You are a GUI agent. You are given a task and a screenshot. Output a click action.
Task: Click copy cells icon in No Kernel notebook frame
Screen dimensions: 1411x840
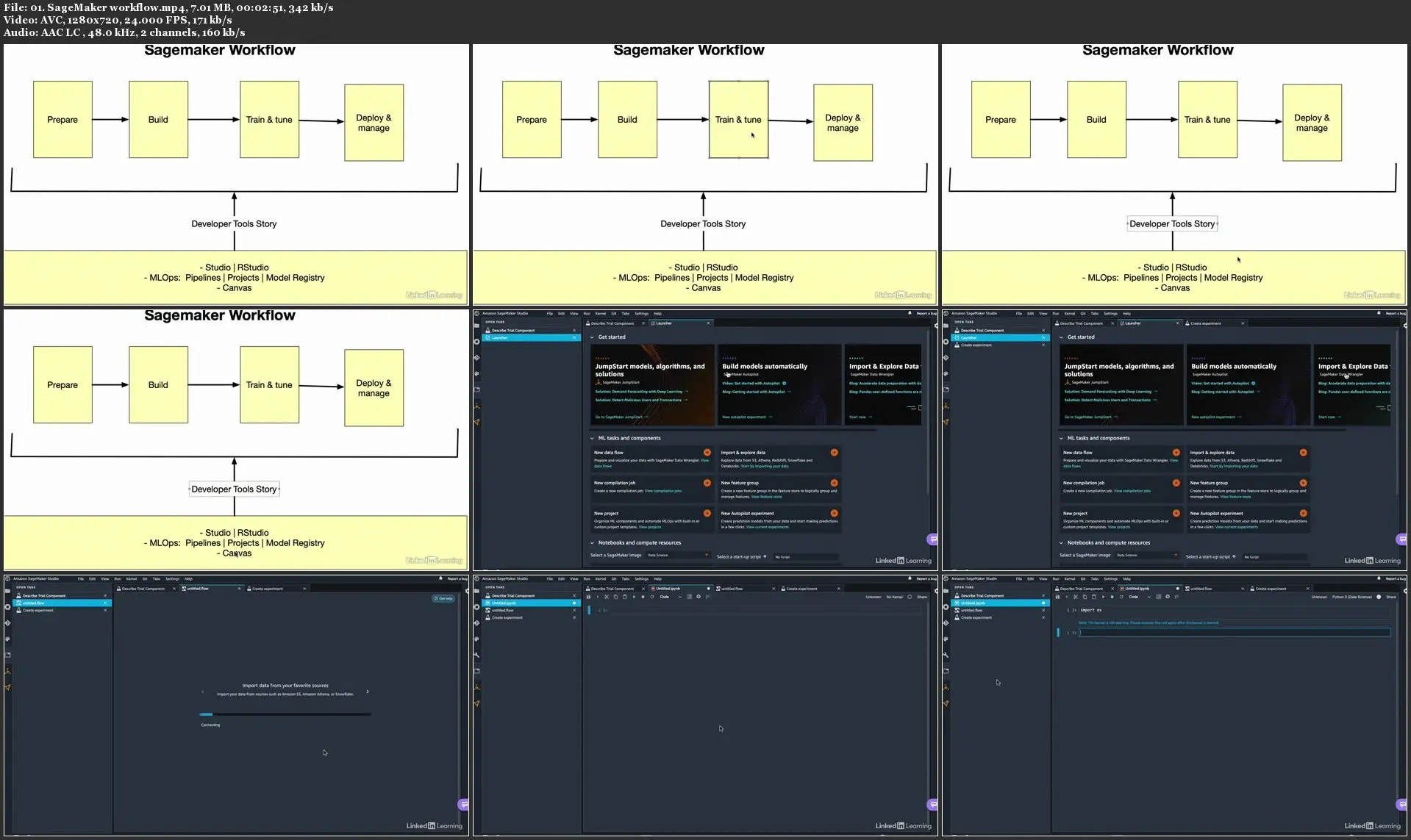[x=615, y=597]
